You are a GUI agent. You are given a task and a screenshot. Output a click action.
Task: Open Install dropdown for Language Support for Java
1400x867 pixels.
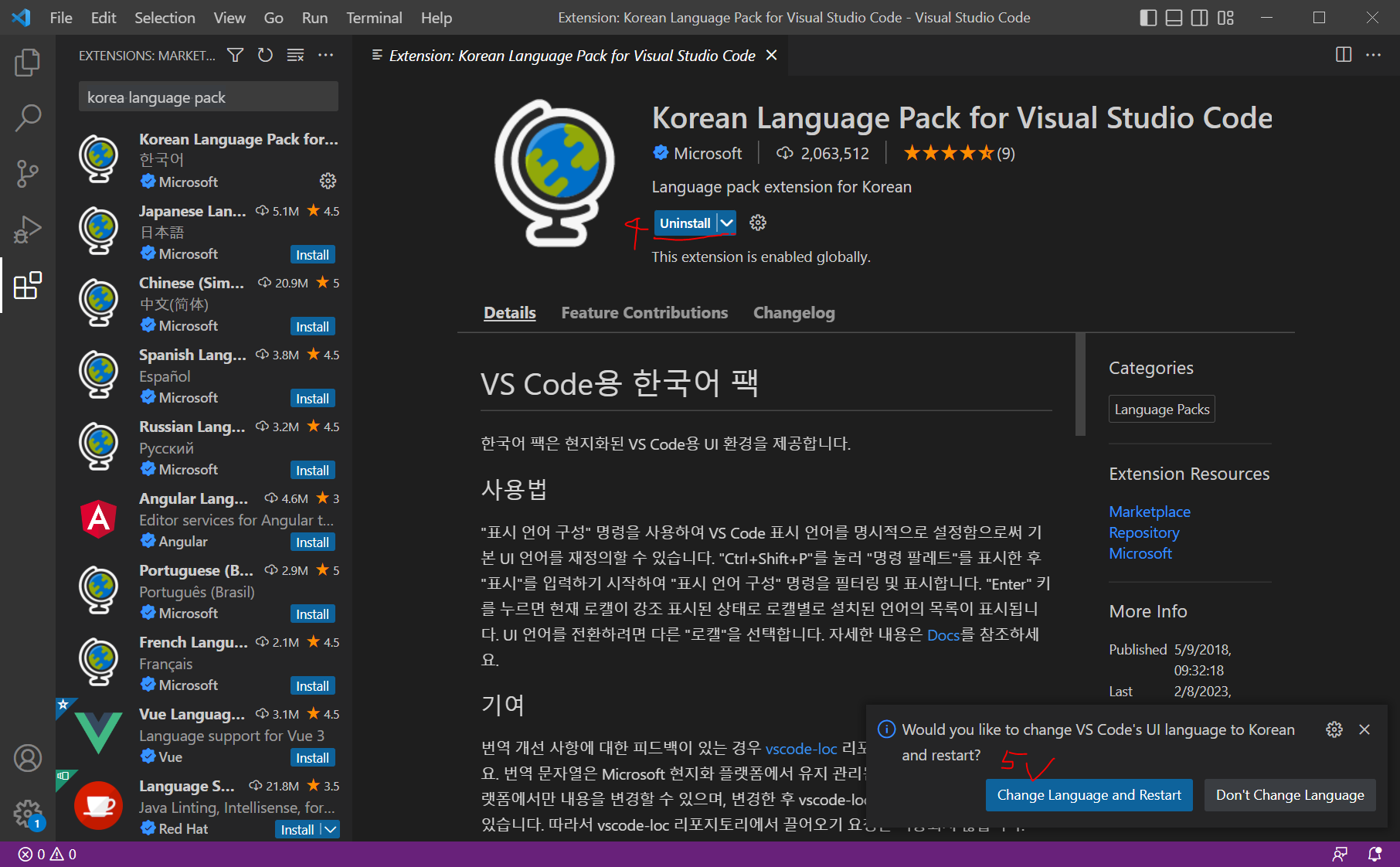coord(331,829)
